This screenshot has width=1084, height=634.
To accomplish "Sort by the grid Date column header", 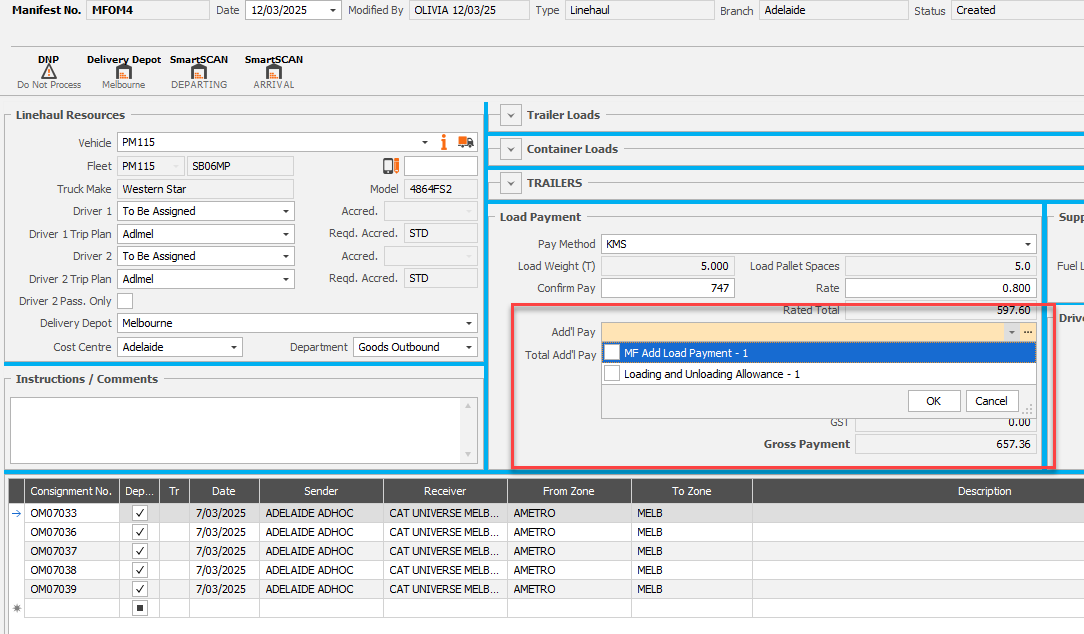I will coord(224,491).
